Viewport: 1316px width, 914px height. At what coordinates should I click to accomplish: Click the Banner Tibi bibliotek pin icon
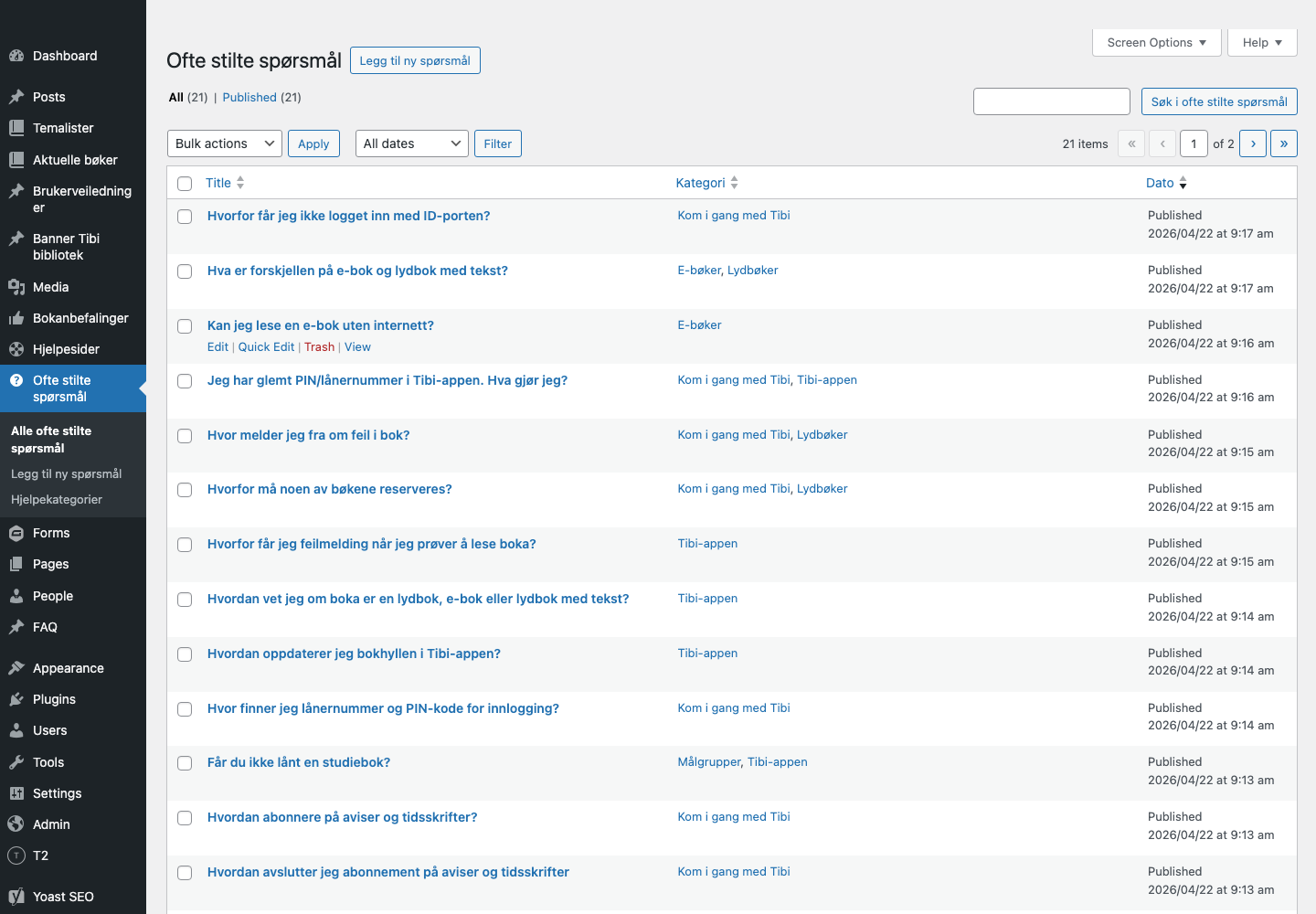(x=16, y=239)
